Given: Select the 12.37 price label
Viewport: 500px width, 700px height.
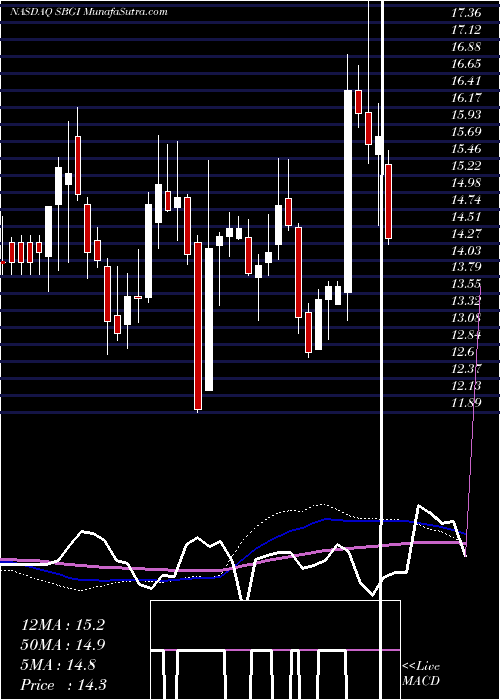Looking at the screenshot, I should coord(466,369).
